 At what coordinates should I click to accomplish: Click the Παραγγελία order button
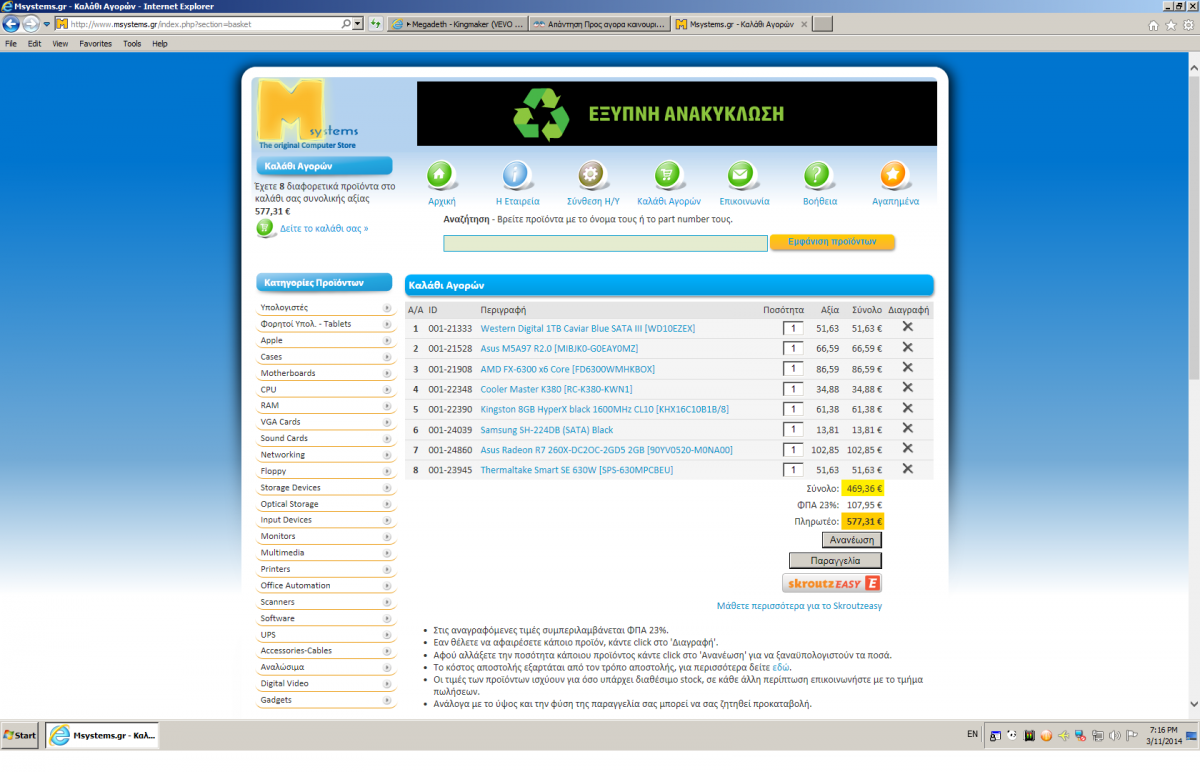[835, 560]
